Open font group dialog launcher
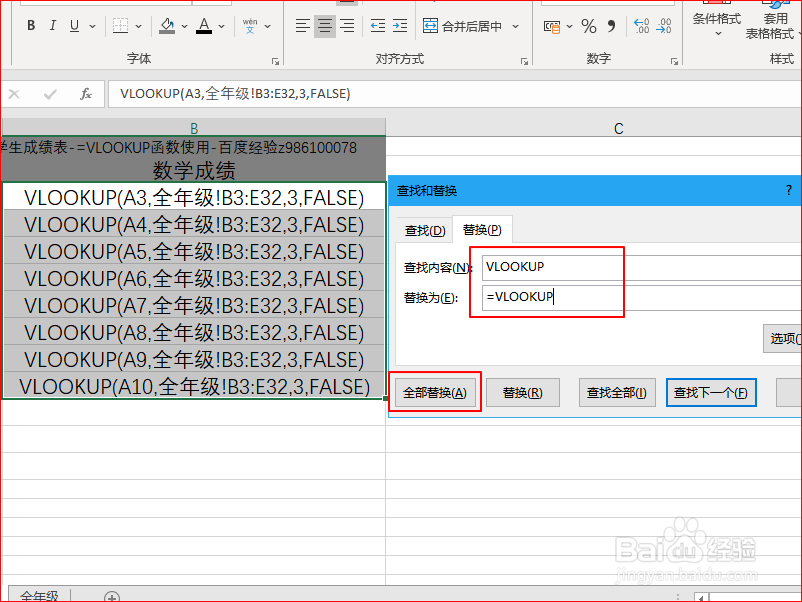This screenshot has height=602, width=802. (276, 61)
